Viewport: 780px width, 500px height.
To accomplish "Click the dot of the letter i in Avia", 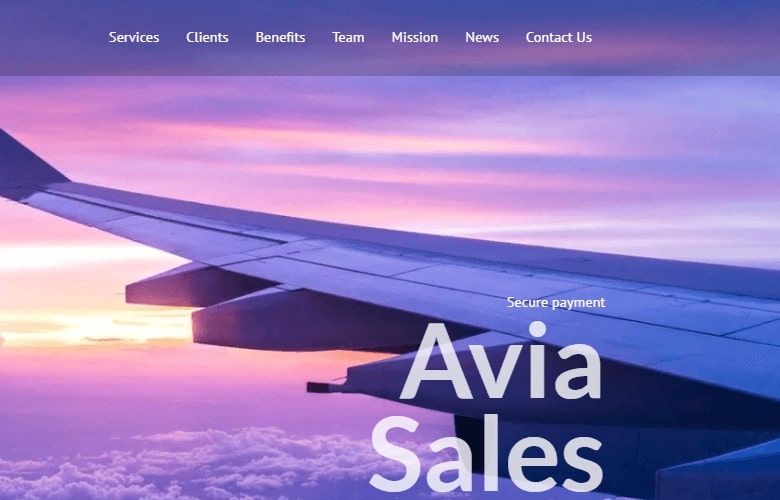I will coord(537,329).
